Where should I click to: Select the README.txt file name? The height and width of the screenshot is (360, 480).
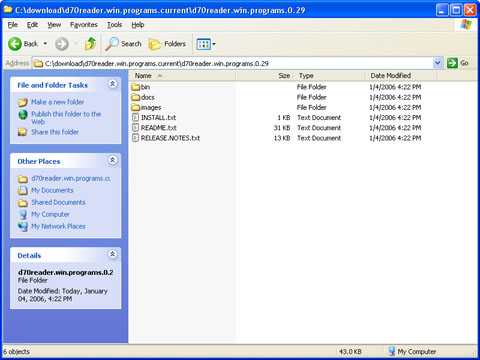point(159,128)
